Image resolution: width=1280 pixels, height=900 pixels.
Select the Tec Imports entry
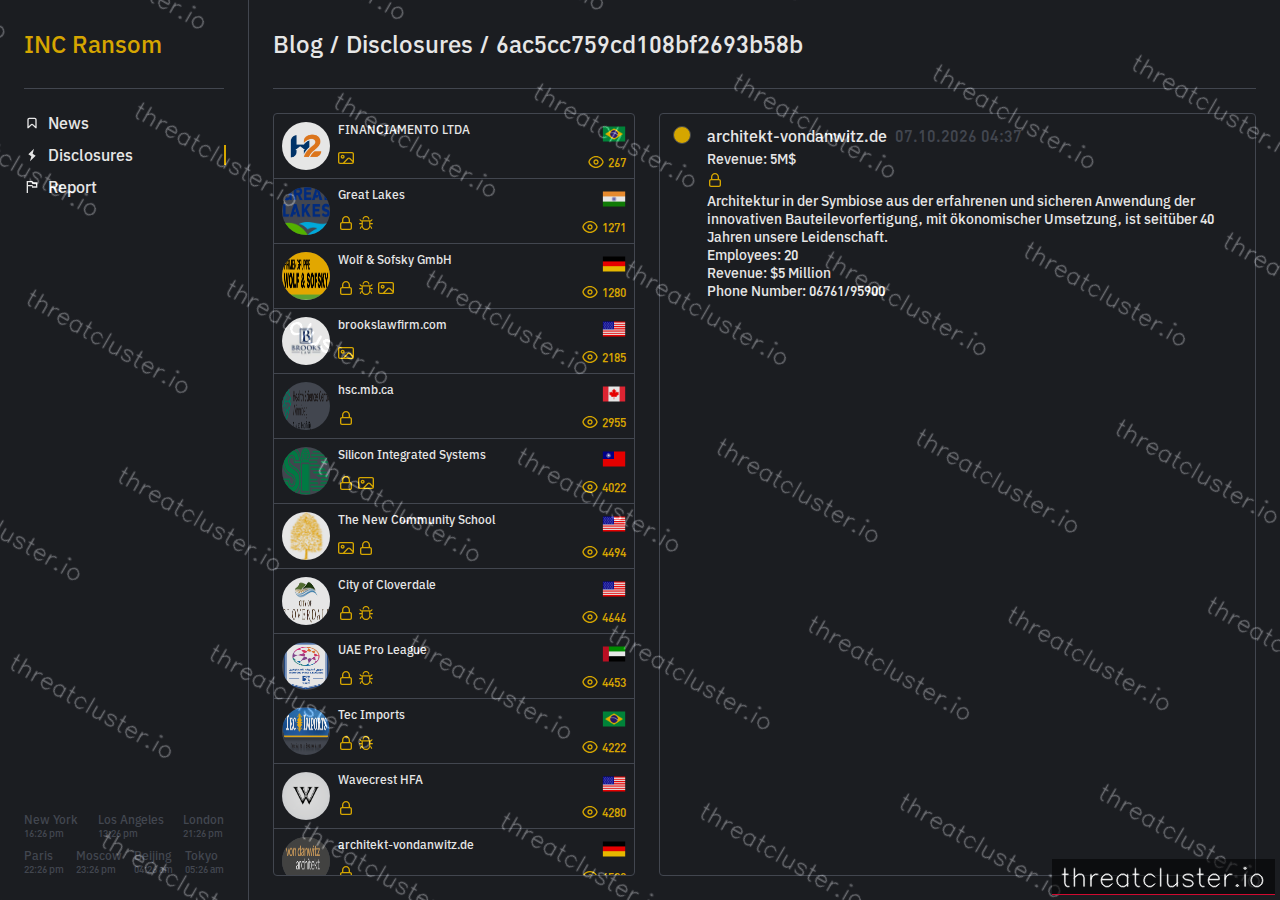pos(454,731)
